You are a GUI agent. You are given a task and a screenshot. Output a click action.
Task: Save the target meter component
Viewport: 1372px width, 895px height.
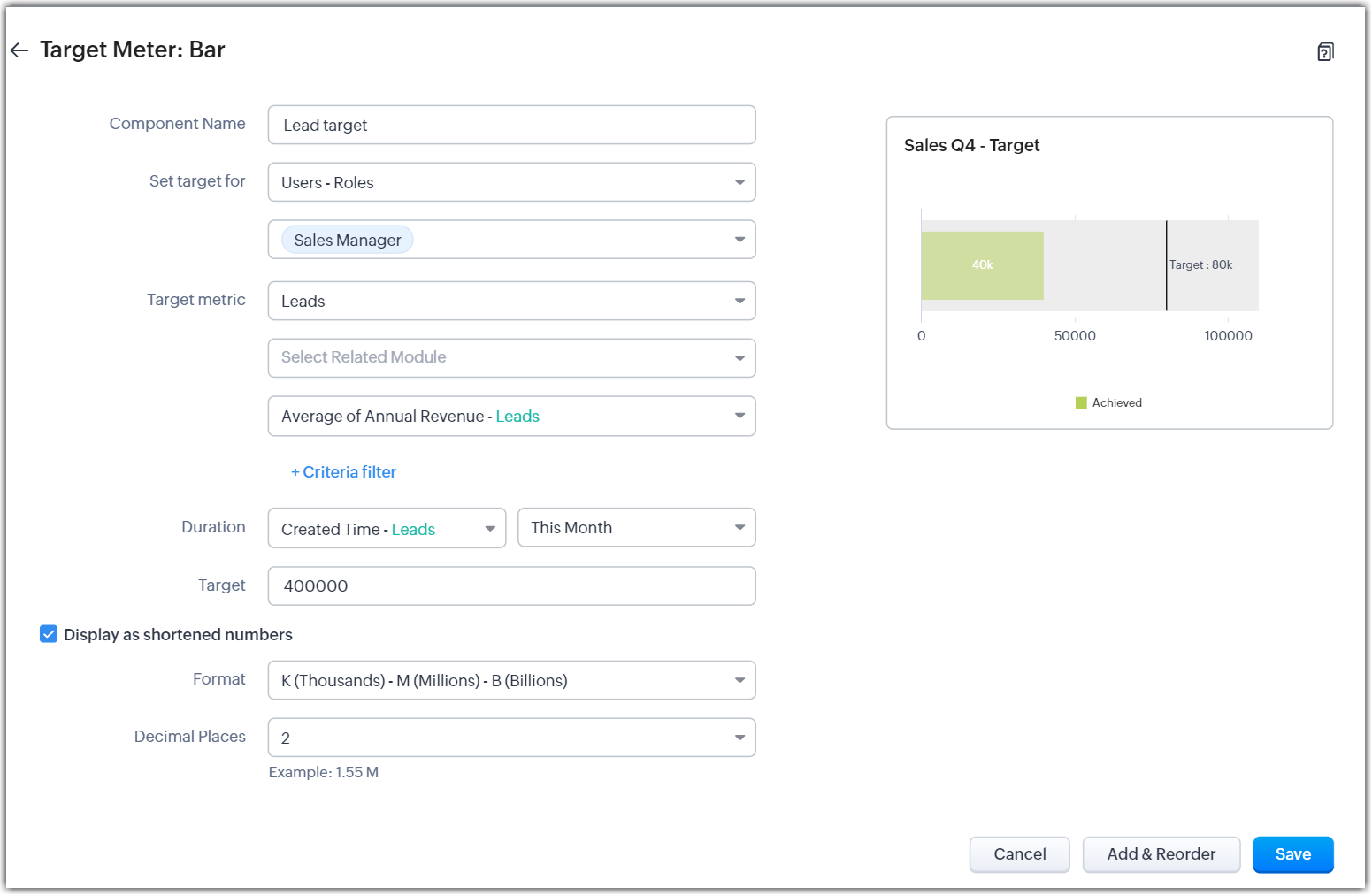point(1292,854)
